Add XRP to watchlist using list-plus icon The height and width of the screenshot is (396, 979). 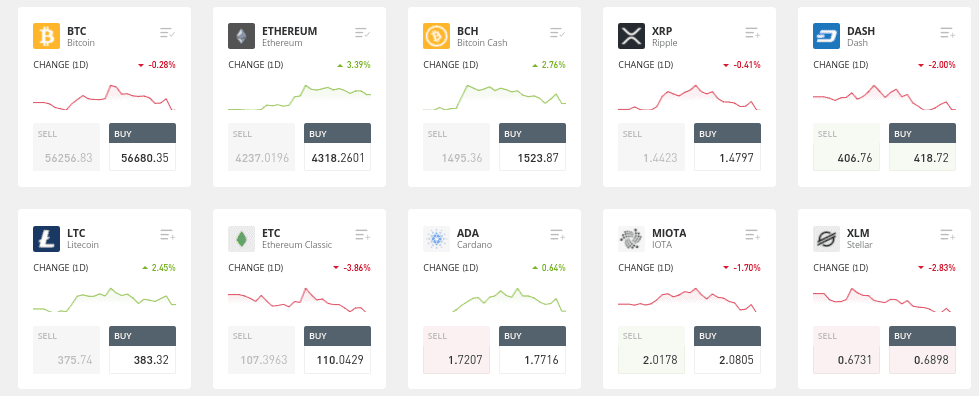click(752, 32)
